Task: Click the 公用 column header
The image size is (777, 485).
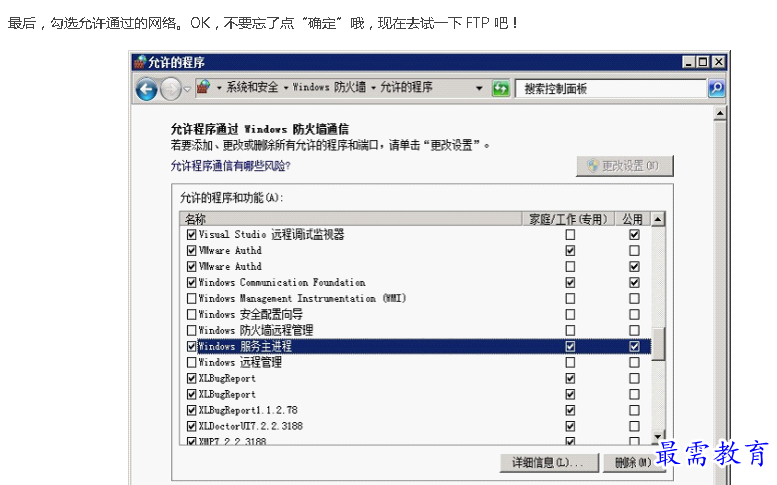Action: [x=633, y=219]
